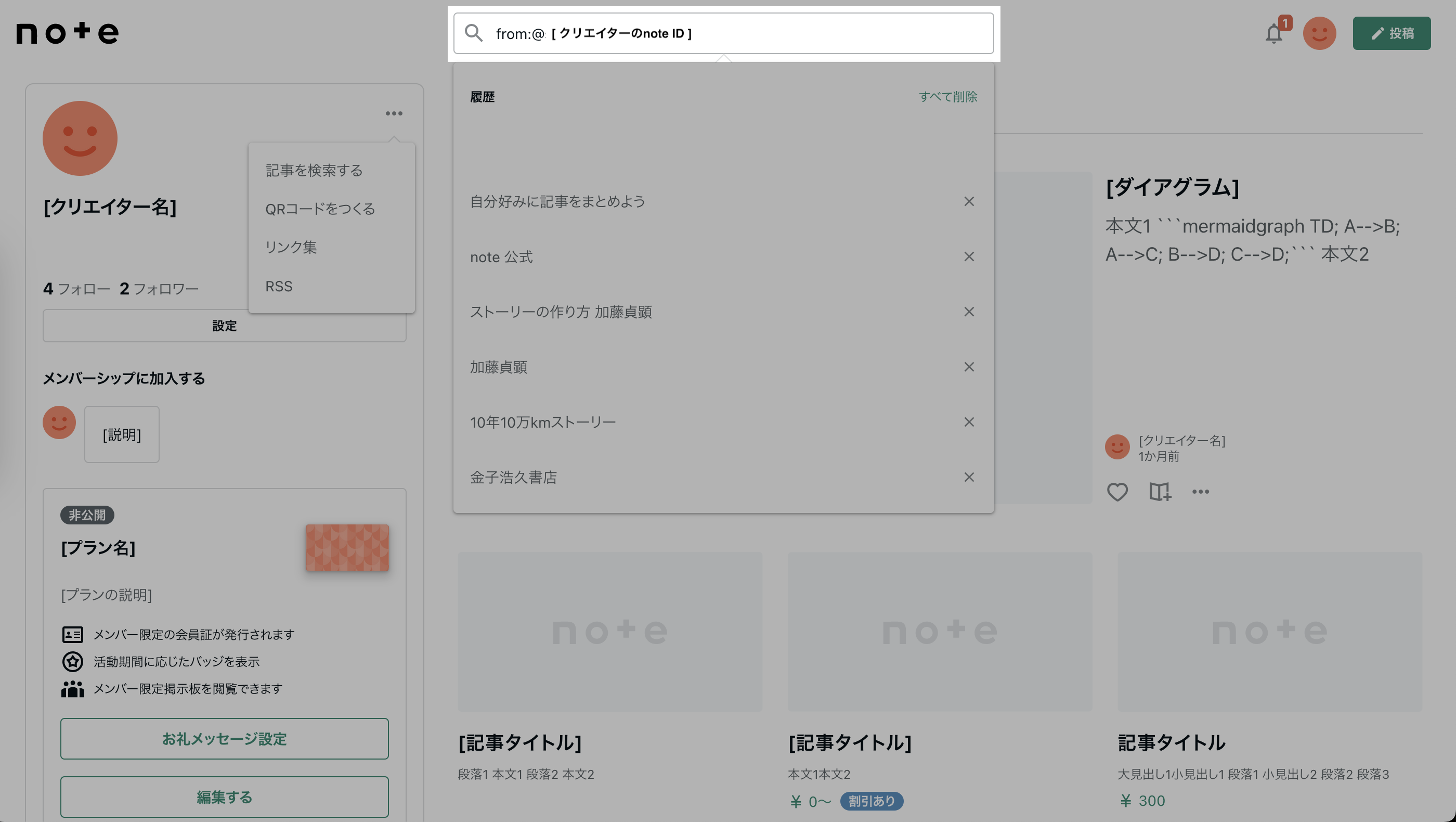Open first [記事タイトル] article thumbnail
Image resolution: width=1456 pixels, height=822 pixels.
tap(610, 632)
